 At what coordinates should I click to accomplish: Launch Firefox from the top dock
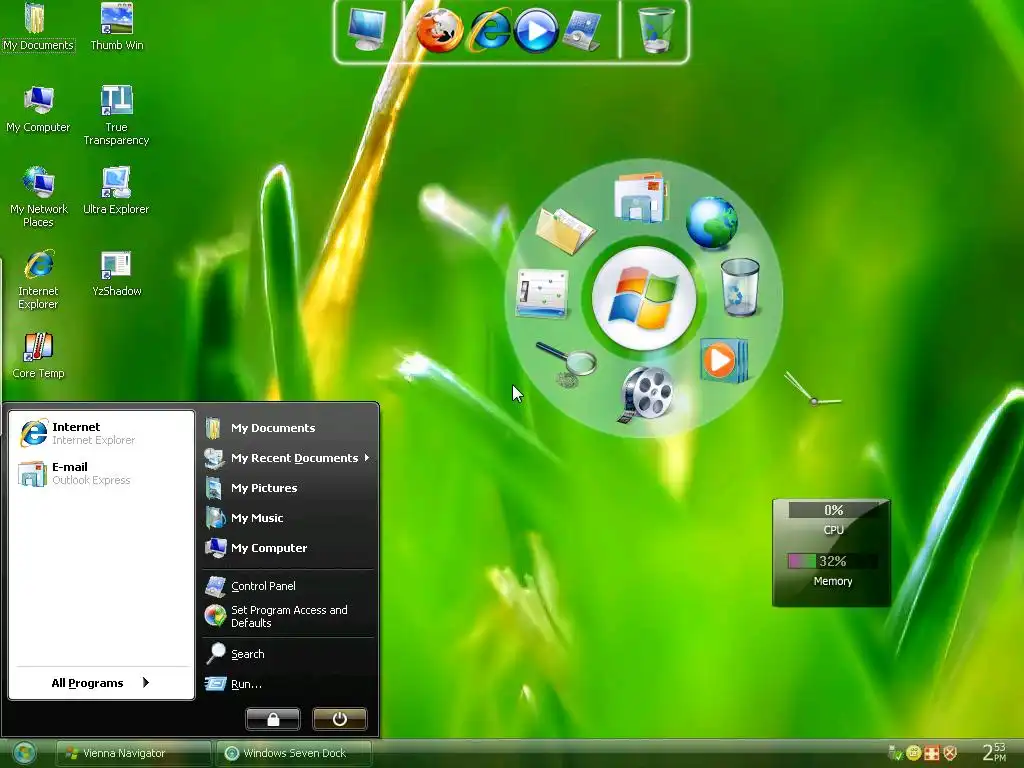coord(440,31)
